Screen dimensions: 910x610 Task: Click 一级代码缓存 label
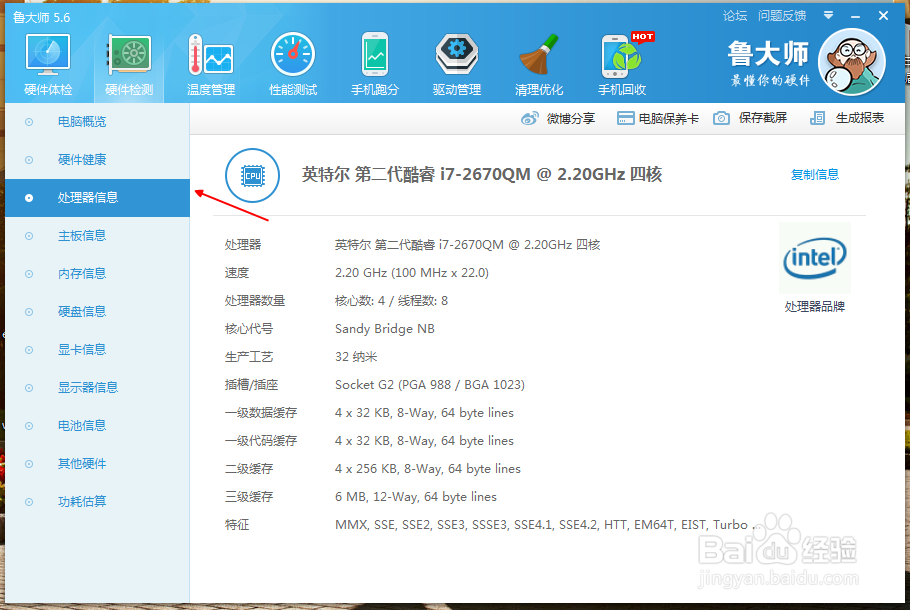point(261,441)
